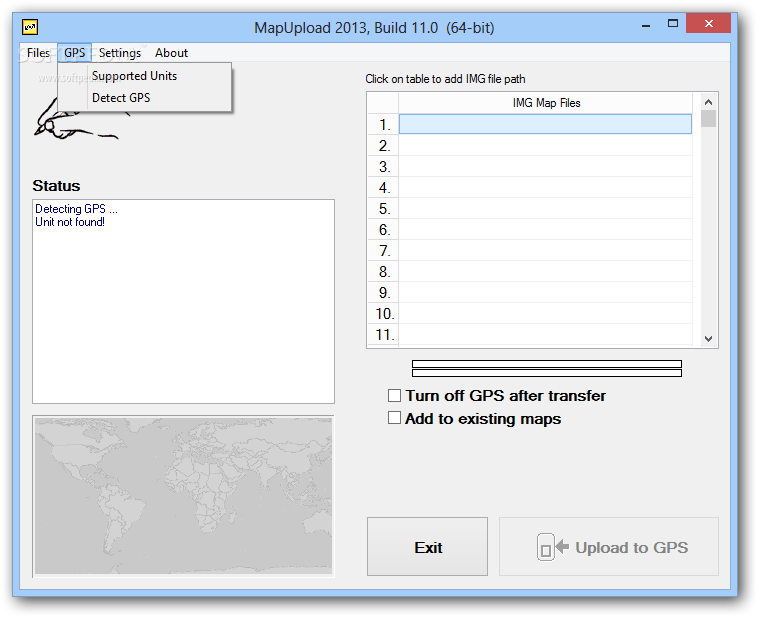The height and width of the screenshot is (617, 758).
Task: Click the scroll down arrow of map table
Action: pyautogui.click(x=709, y=338)
